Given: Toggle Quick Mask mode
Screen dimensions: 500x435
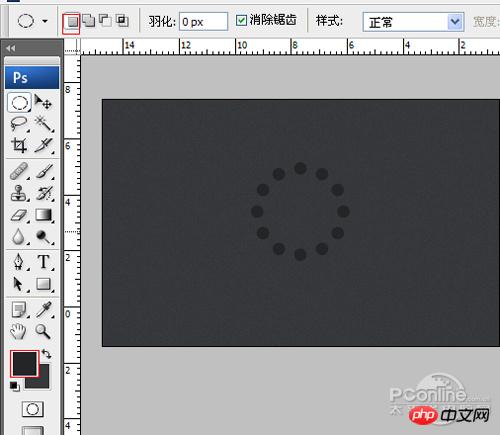Looking at the screenshot, I should (x=32, y=409).
